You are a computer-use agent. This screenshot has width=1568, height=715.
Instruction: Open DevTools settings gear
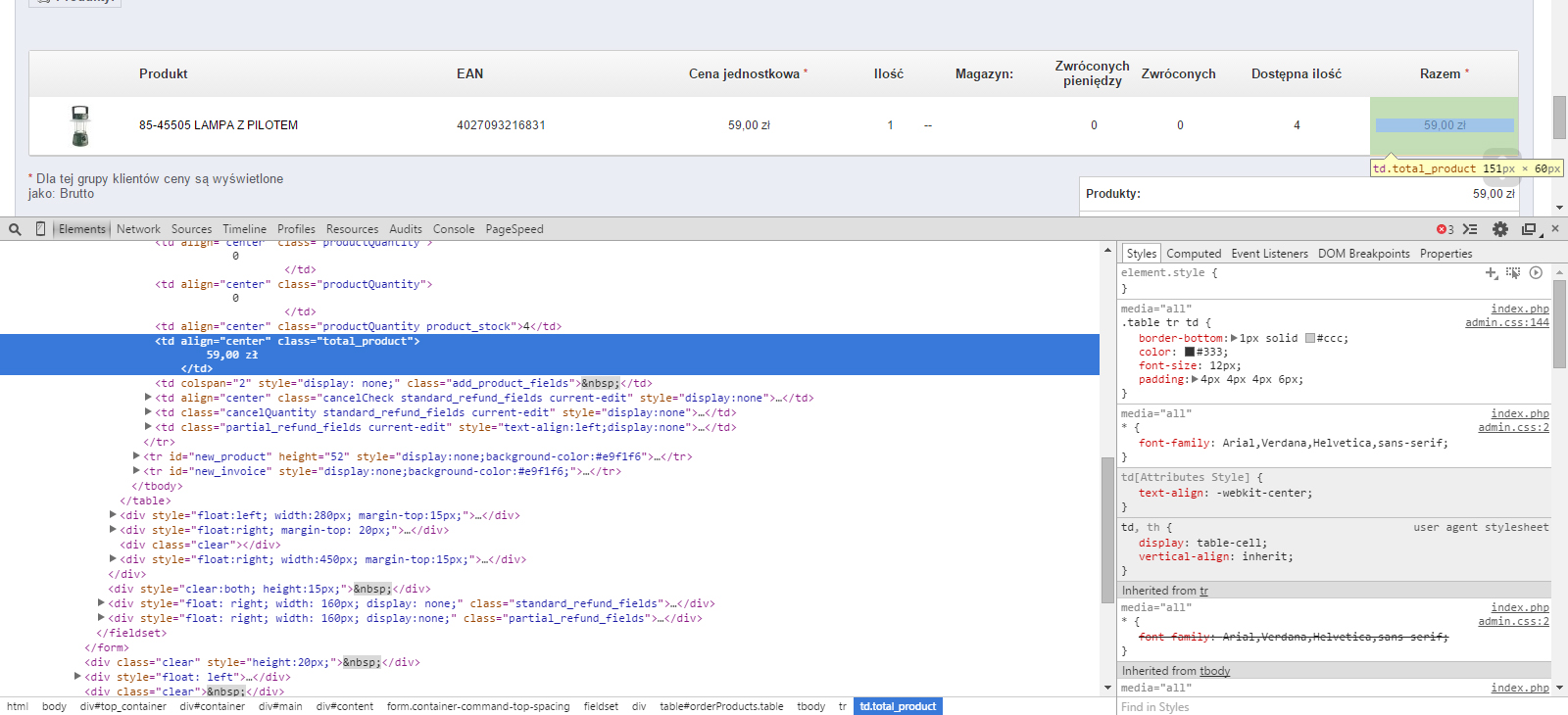click(1500, 229)
